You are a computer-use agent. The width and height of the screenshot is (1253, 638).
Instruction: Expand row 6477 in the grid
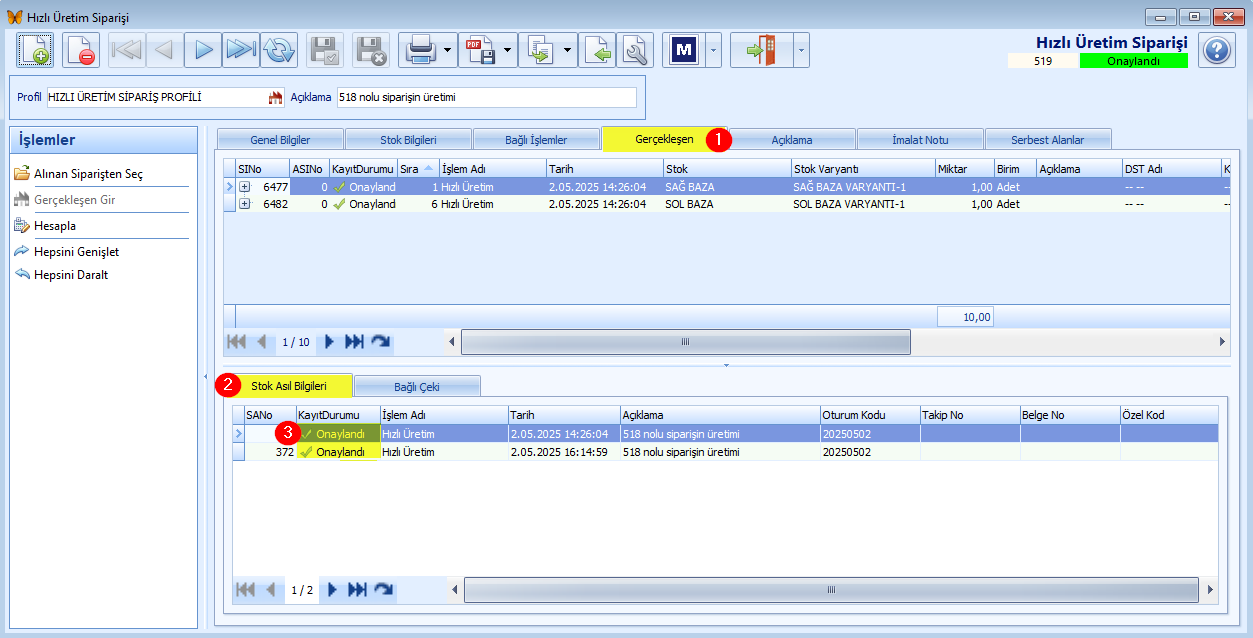click(245, 187)
